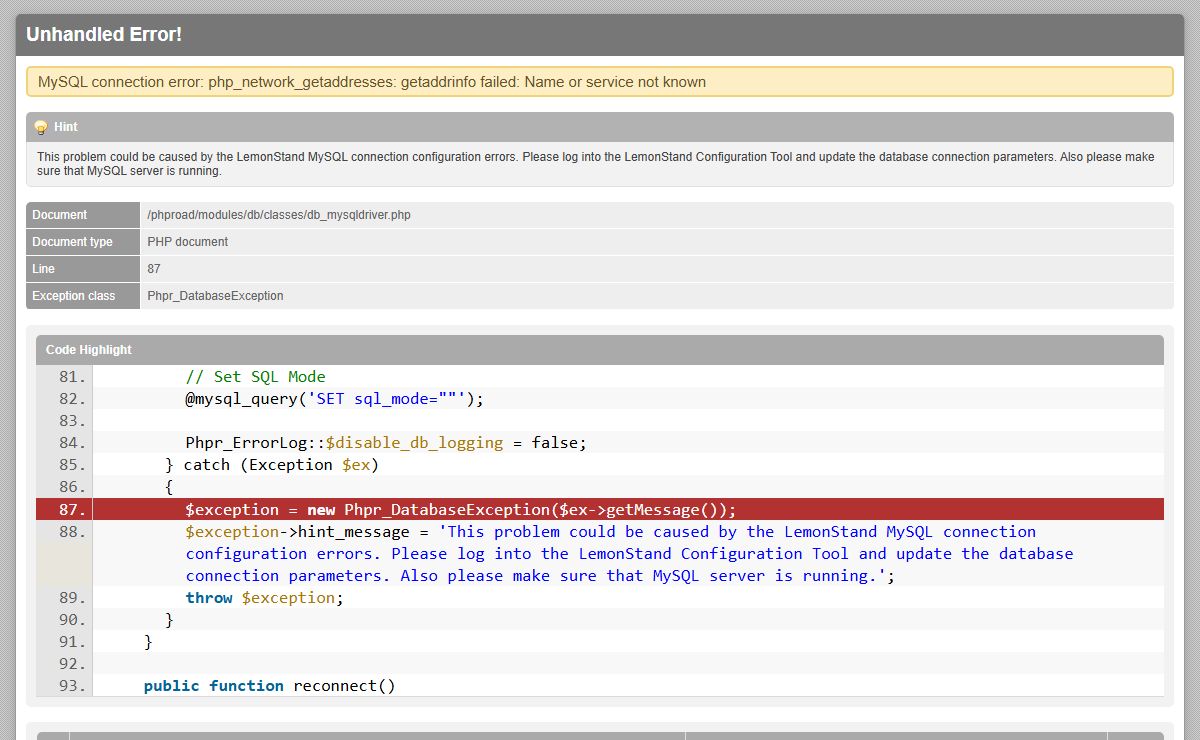Click the 'public function reconnect()' line
This screenshot has height=740, width=1200.
click(x=270, y=686)
